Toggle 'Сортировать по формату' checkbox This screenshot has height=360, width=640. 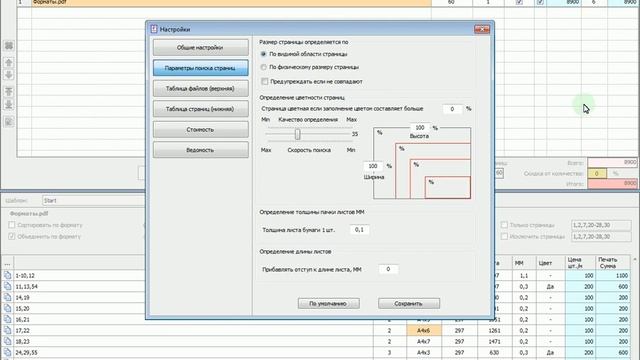click(11, 225)
